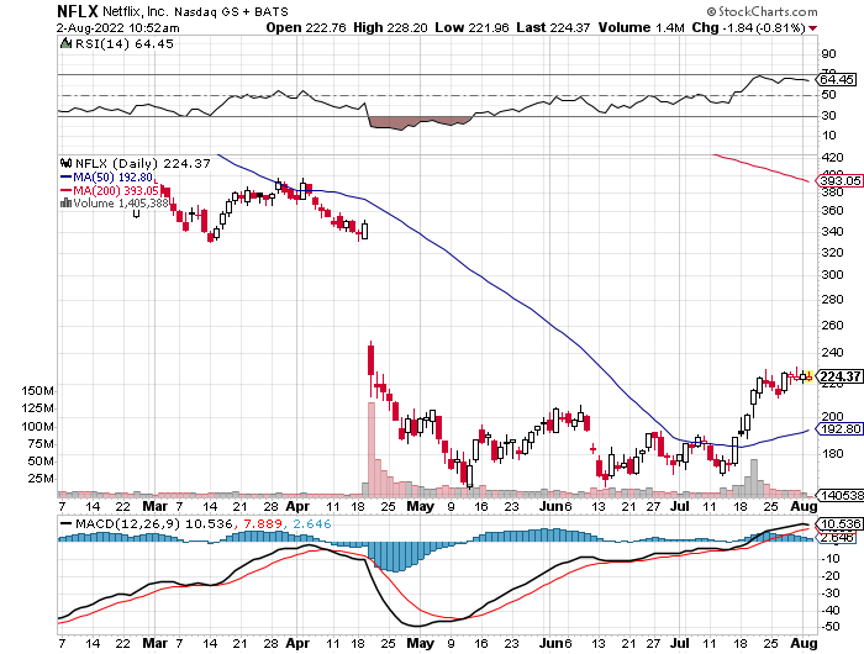Screen dimensions: 864x654
Task: Click the tall April volume spike bar
Action: 371,449
